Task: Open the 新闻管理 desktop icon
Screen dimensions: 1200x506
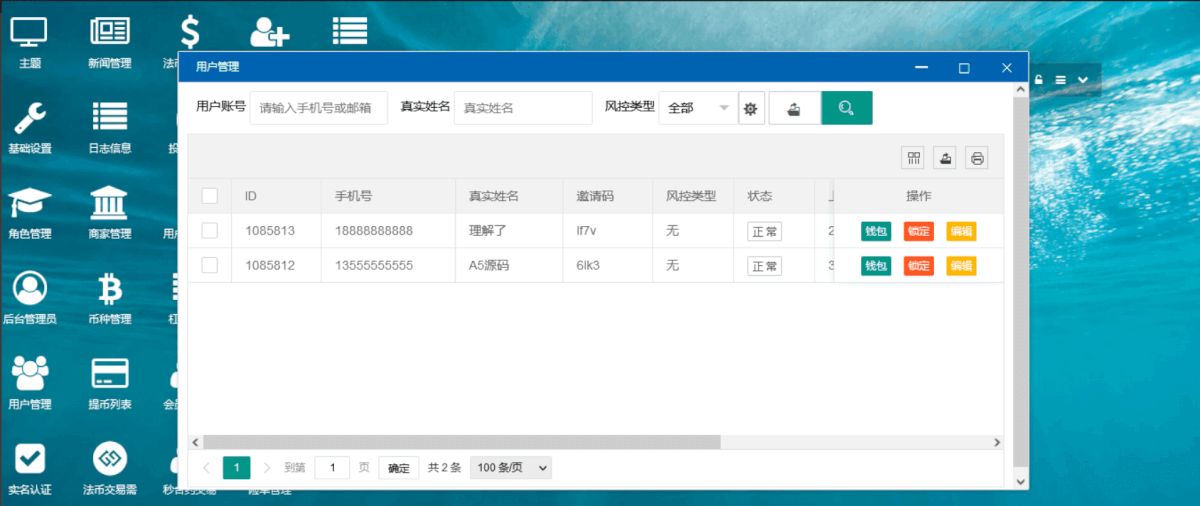Action: (109, 41)
